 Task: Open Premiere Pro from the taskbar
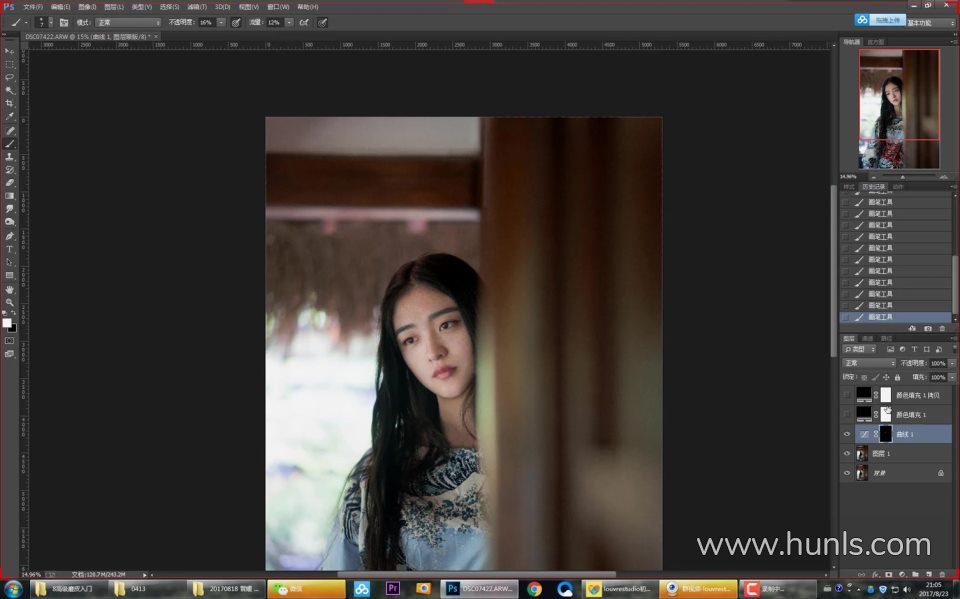(392, 589)
